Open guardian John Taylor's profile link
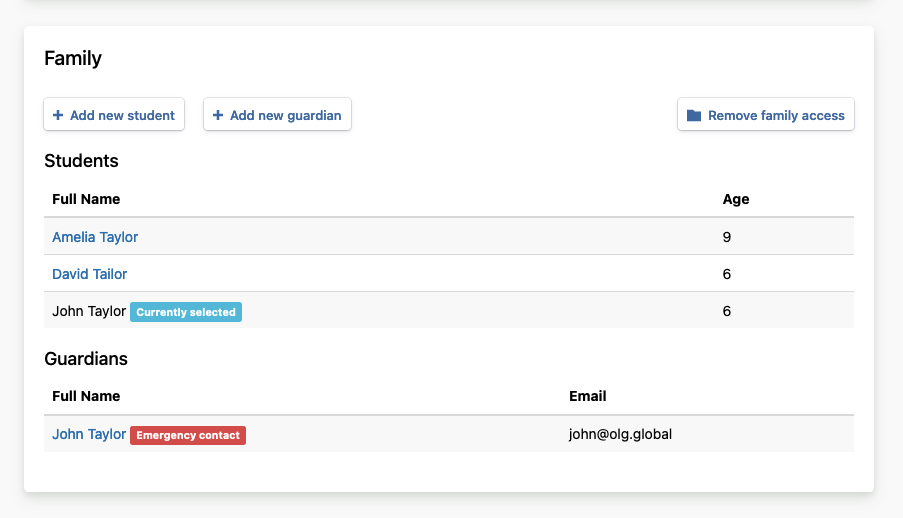 click(89, 435)
